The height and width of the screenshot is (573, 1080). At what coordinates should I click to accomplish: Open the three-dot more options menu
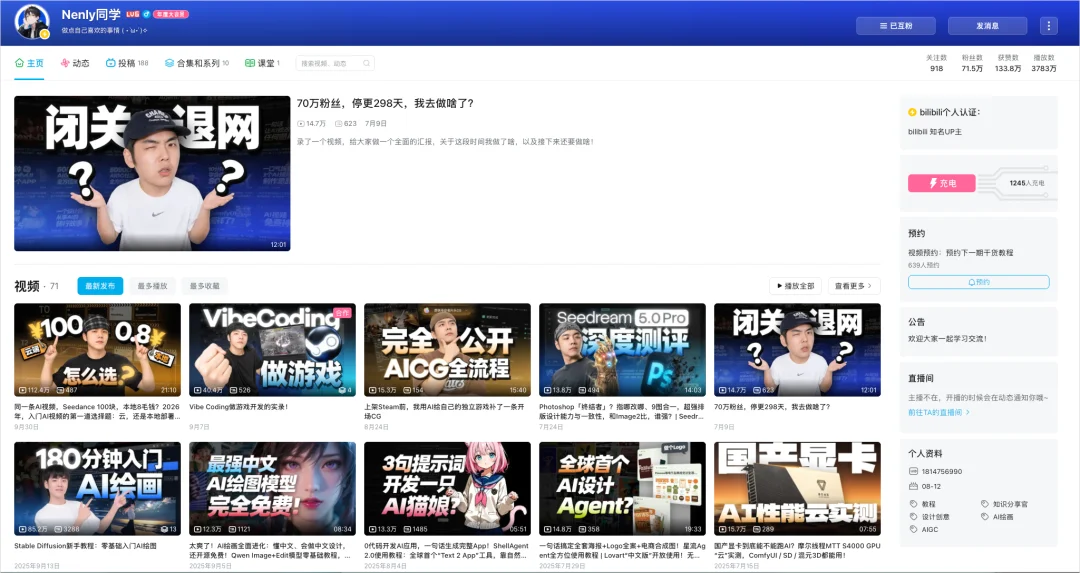[x=1048, y=26]
